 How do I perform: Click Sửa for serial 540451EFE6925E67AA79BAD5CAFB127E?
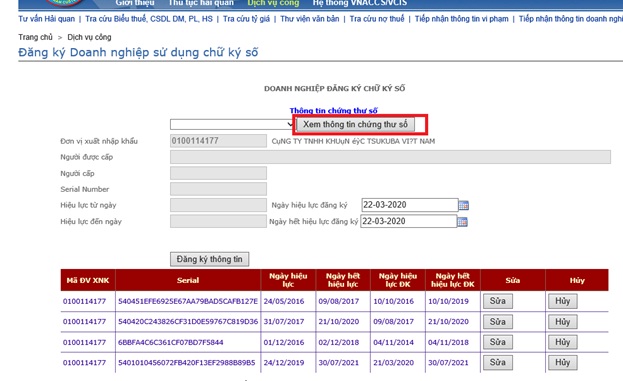coord(497,301)
